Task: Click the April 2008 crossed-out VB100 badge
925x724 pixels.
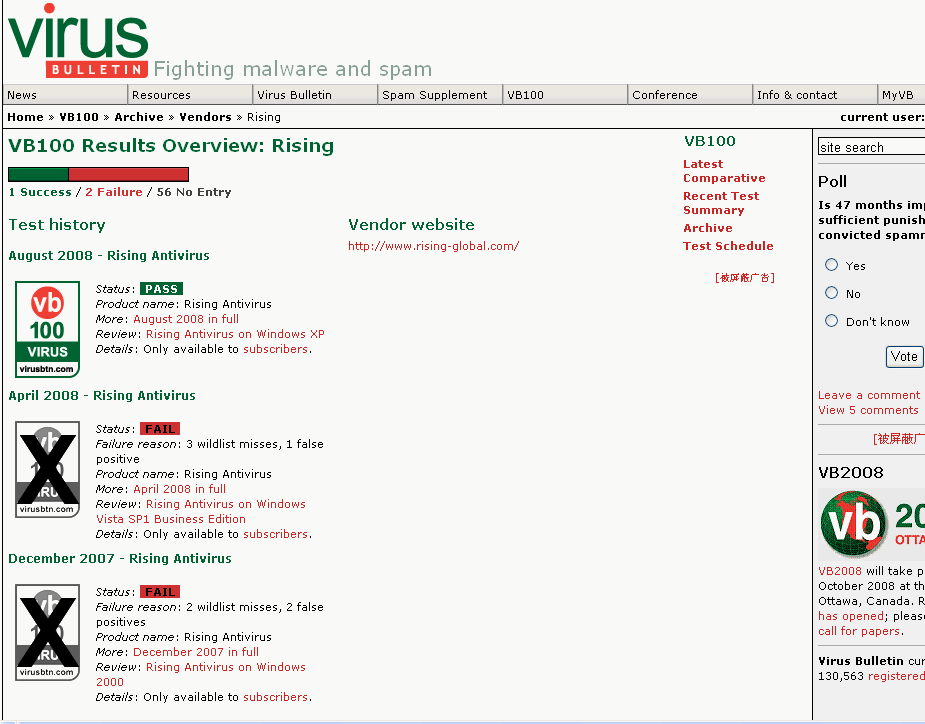Action: (x=47, y=469)
